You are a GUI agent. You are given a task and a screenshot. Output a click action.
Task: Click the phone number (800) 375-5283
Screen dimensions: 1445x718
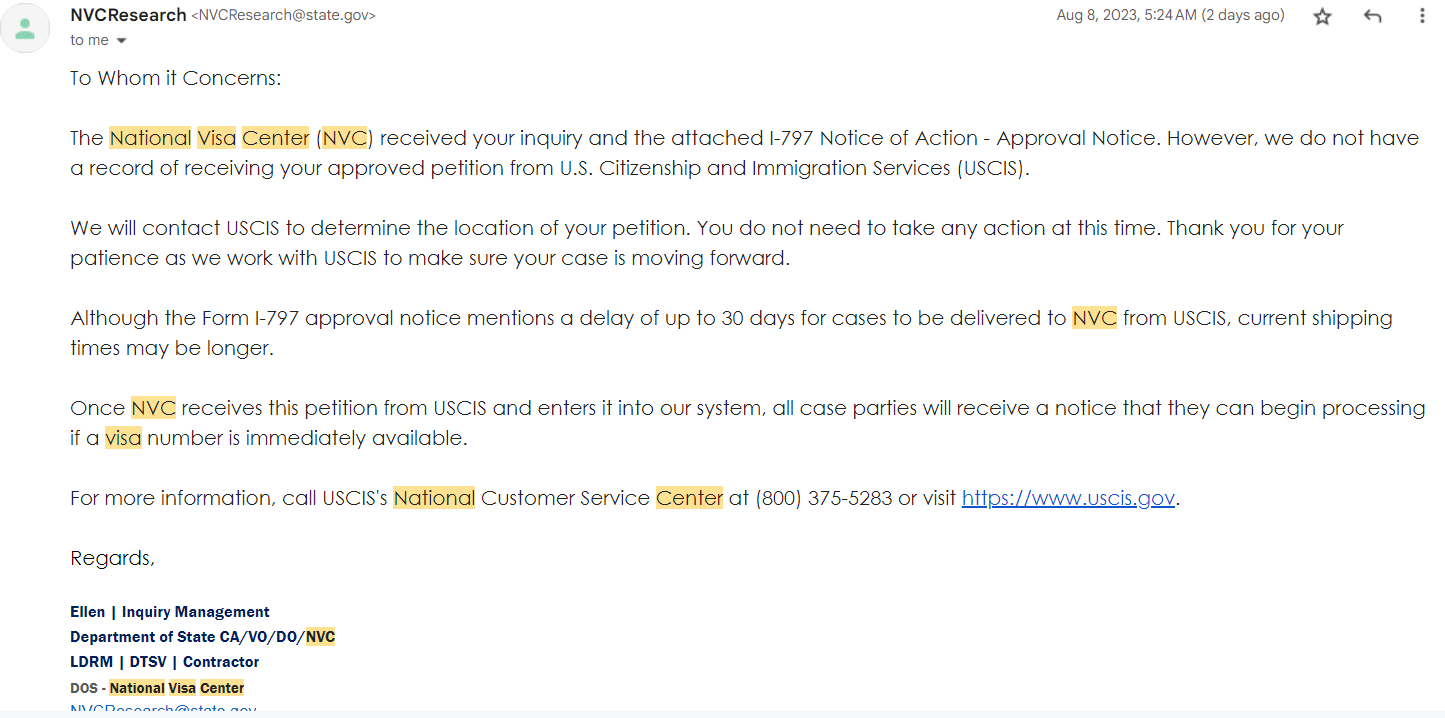pos(823,498)
